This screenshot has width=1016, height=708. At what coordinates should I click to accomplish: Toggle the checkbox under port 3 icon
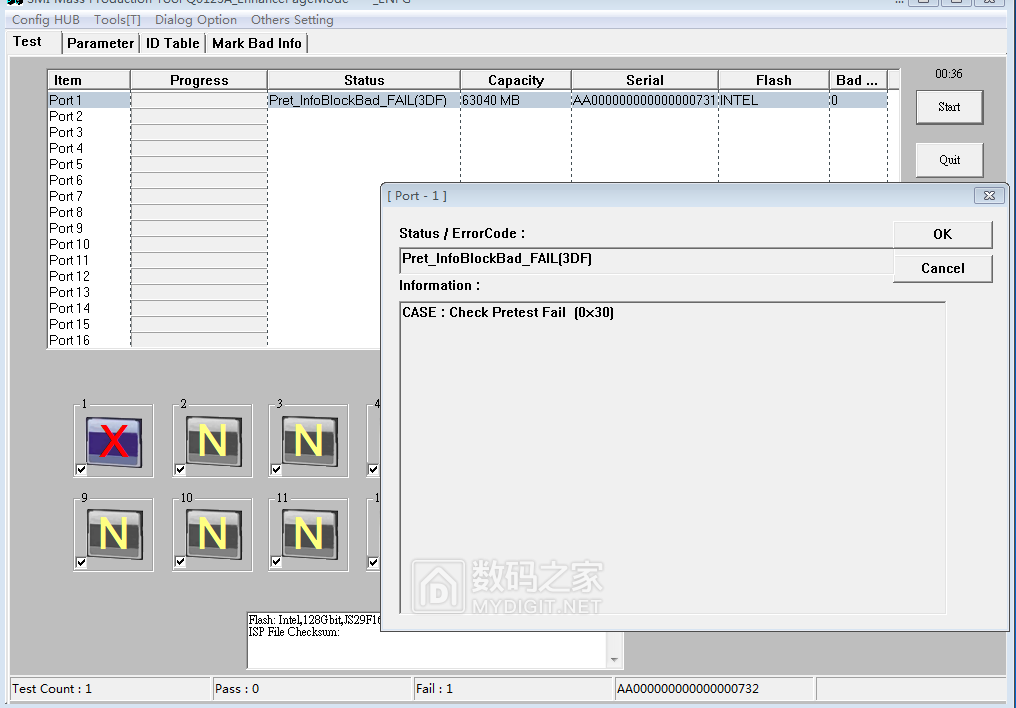(276, 470)
